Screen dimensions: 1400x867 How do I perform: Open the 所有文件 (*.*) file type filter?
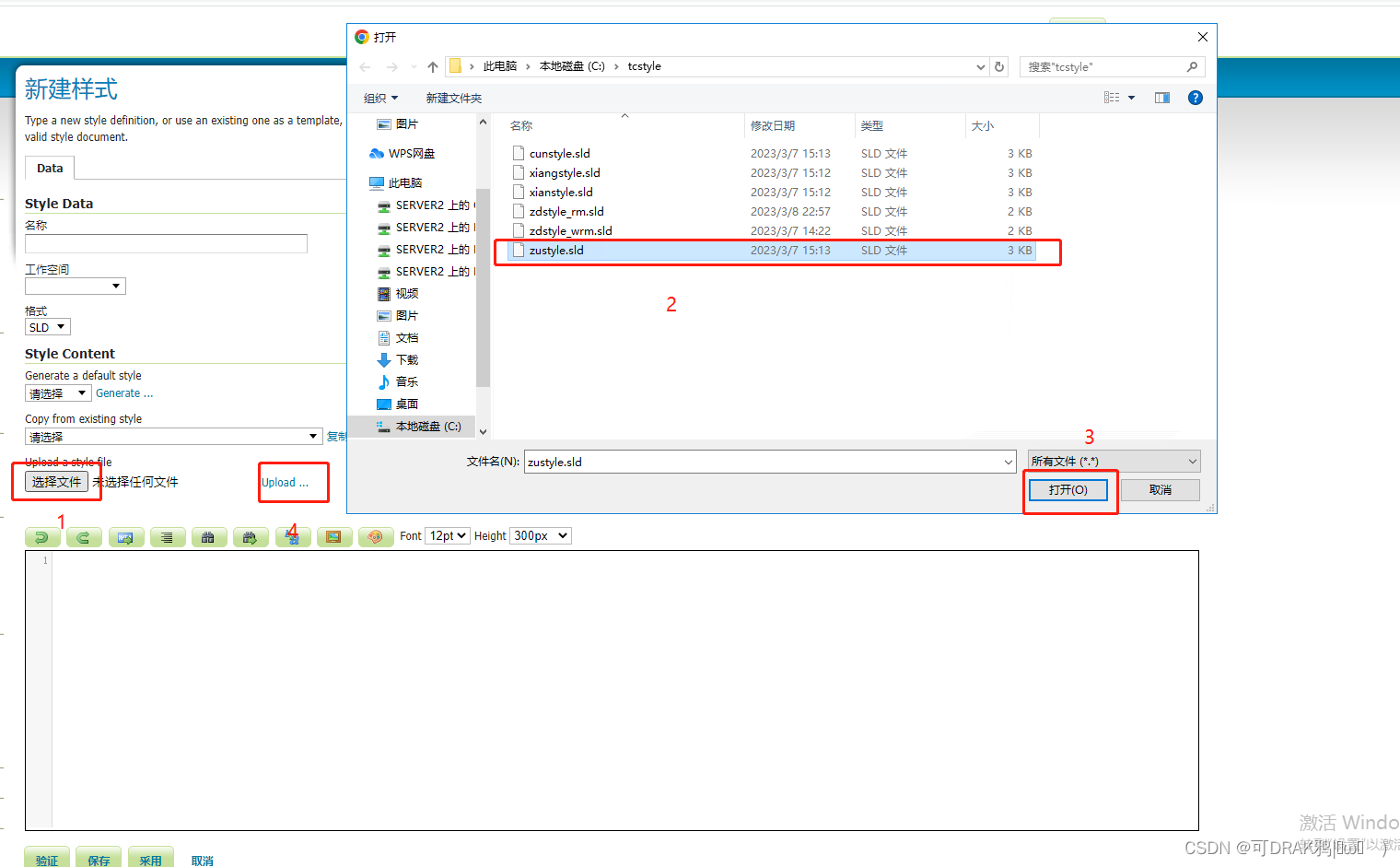point(1114,462)
